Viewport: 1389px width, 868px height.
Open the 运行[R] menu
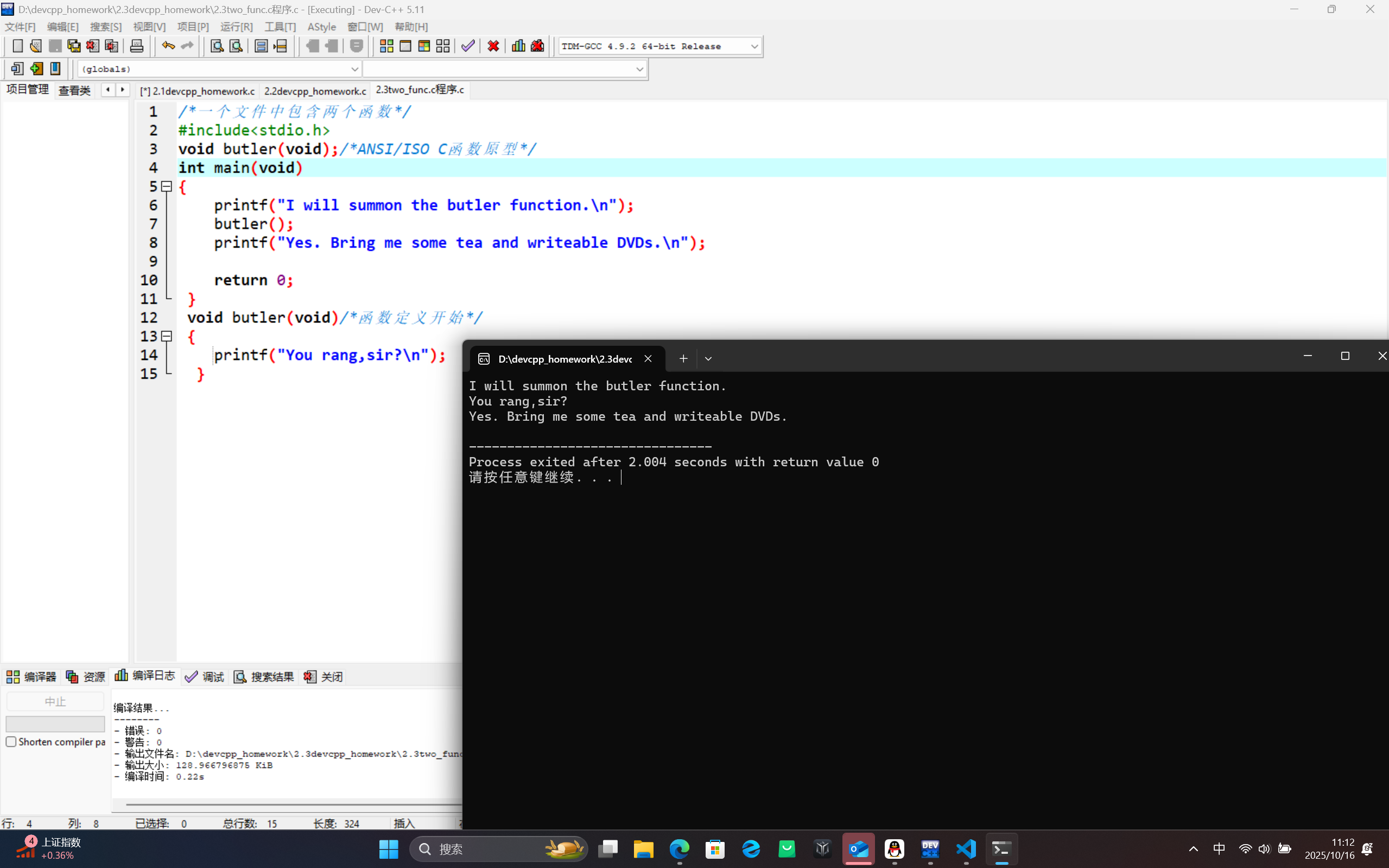point(236,27)
